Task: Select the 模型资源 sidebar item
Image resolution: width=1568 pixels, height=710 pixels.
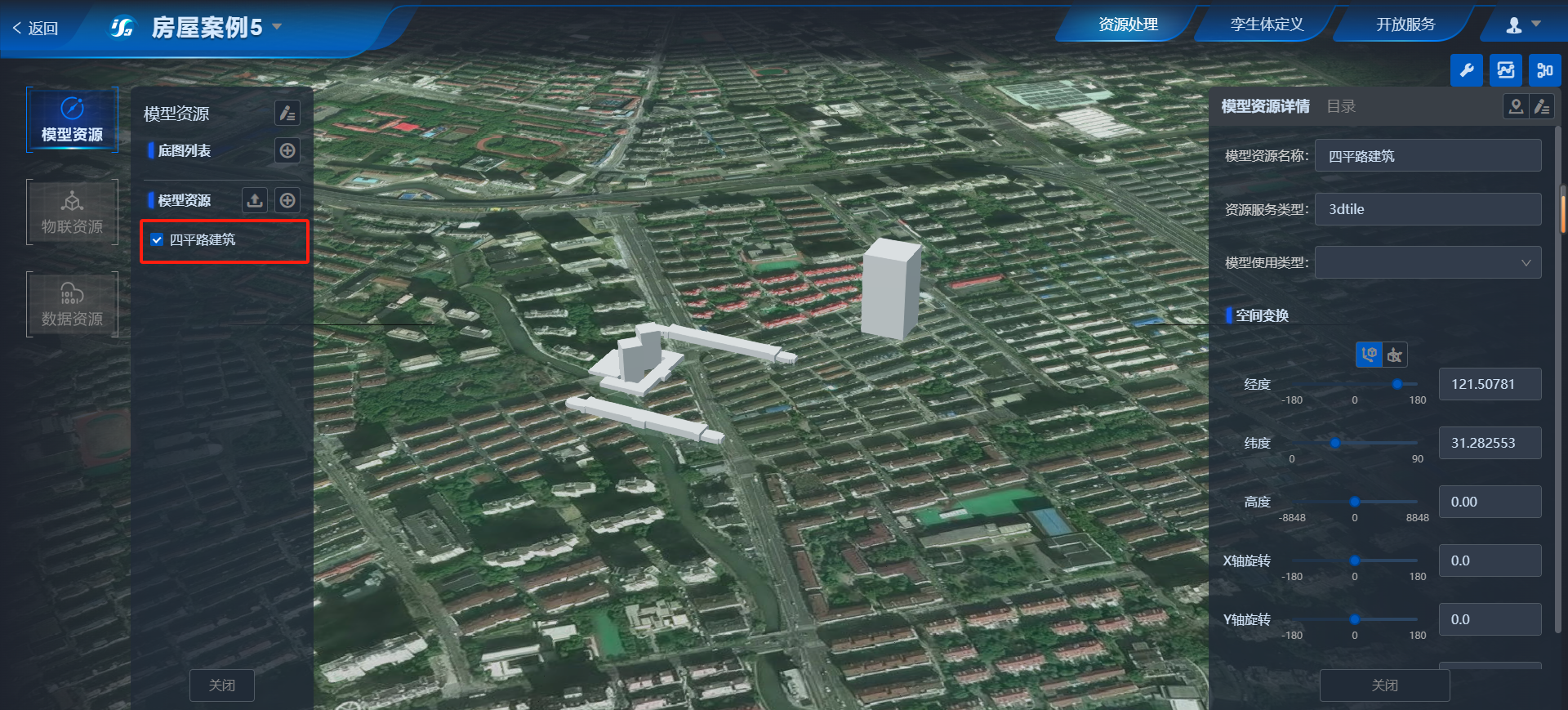Action: point(72,120)
